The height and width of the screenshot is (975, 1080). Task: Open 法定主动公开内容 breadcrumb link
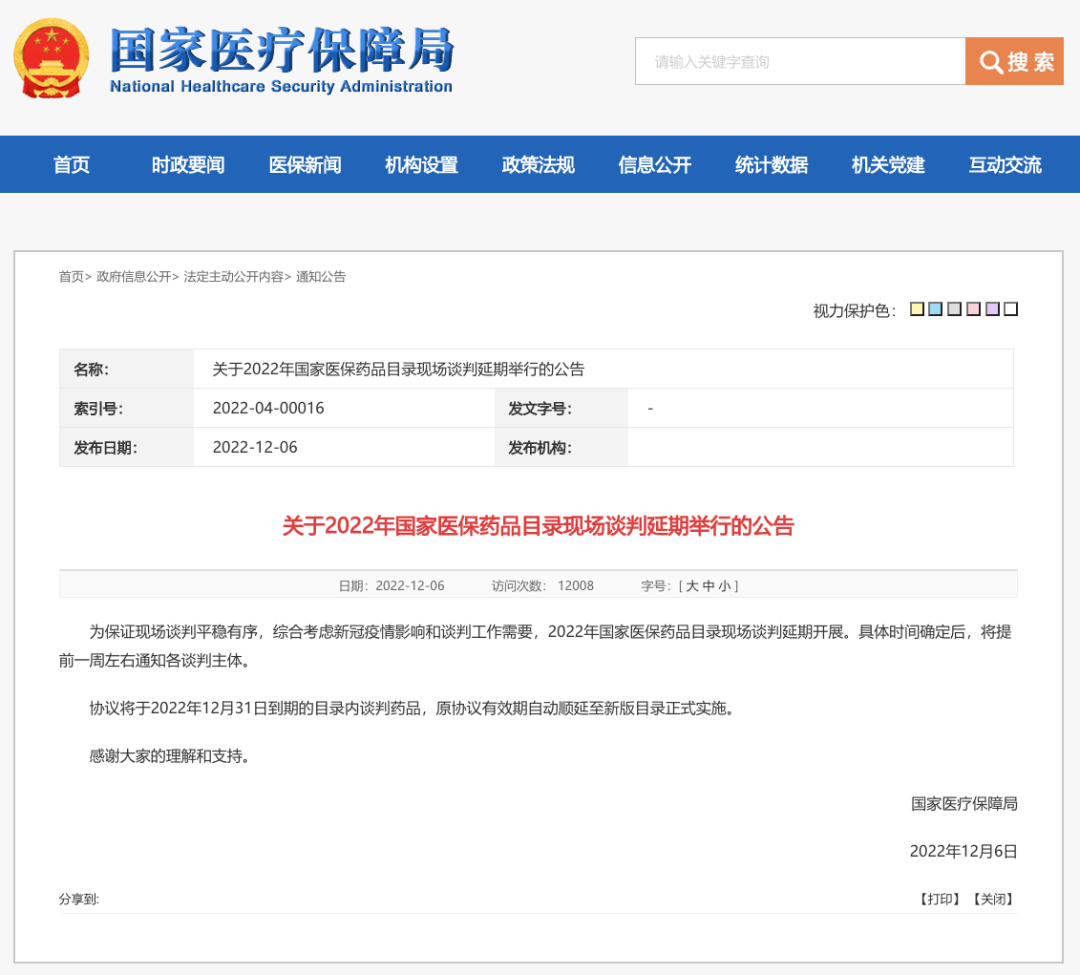coord(233,277)
